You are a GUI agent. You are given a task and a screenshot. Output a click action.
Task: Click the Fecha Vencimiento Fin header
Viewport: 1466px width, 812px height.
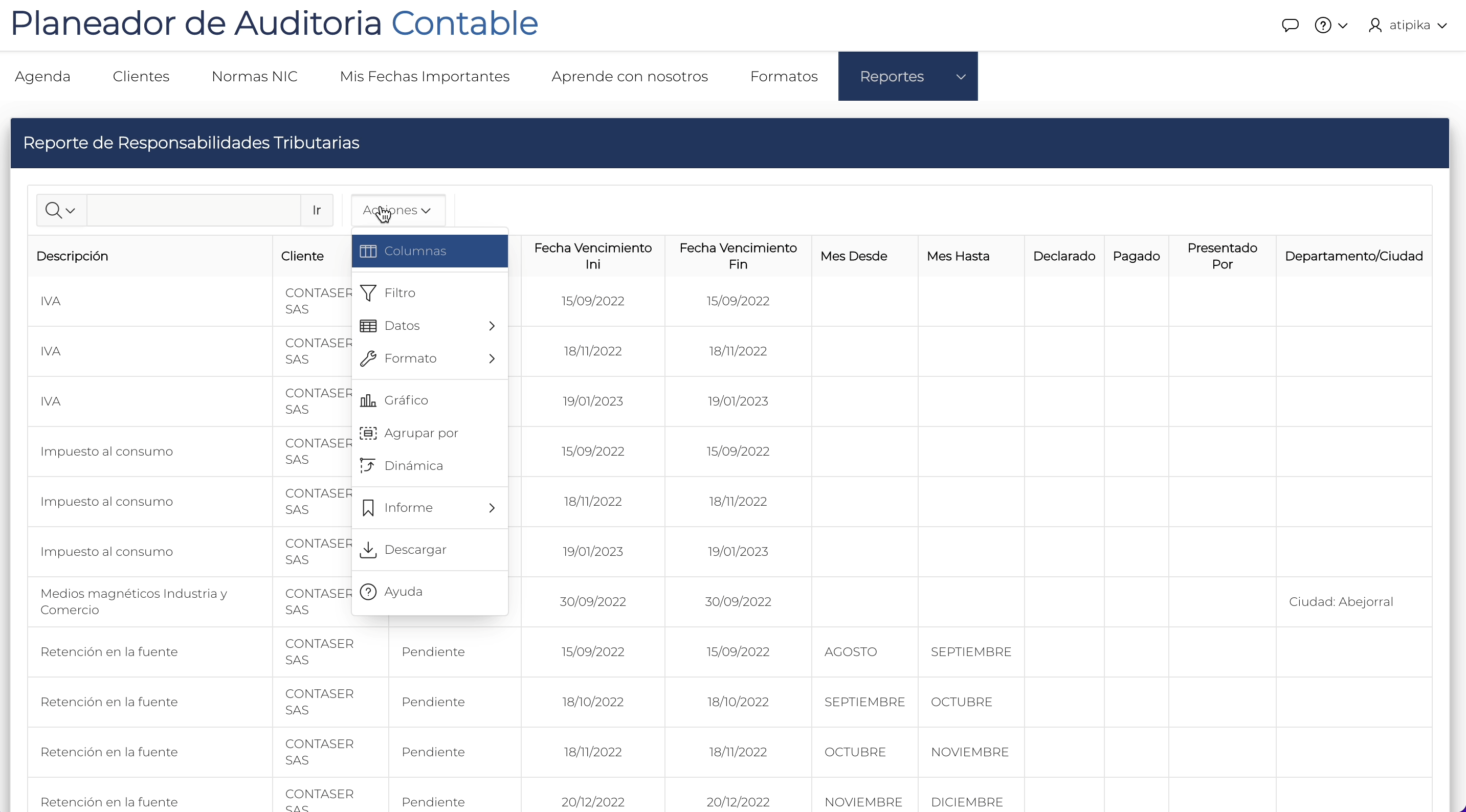tap(738, 256)
